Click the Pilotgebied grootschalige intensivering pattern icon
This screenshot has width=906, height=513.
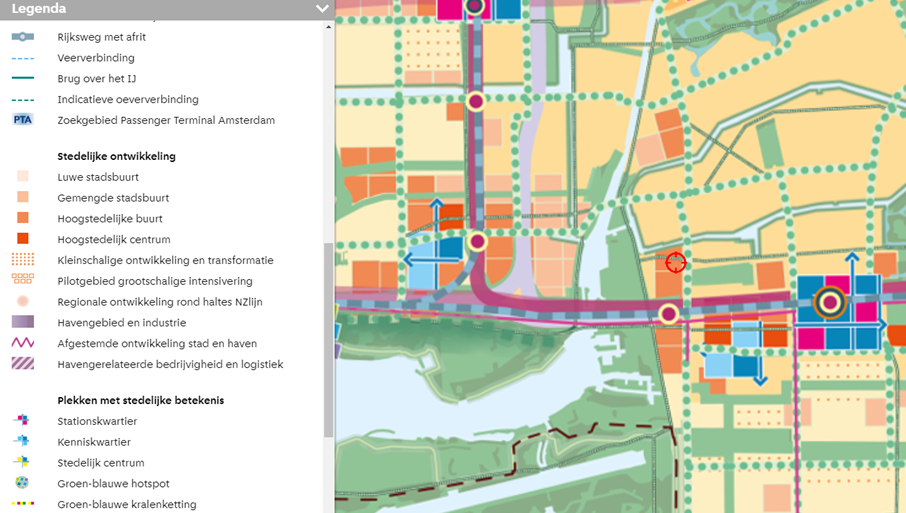[x=23, y=279]
